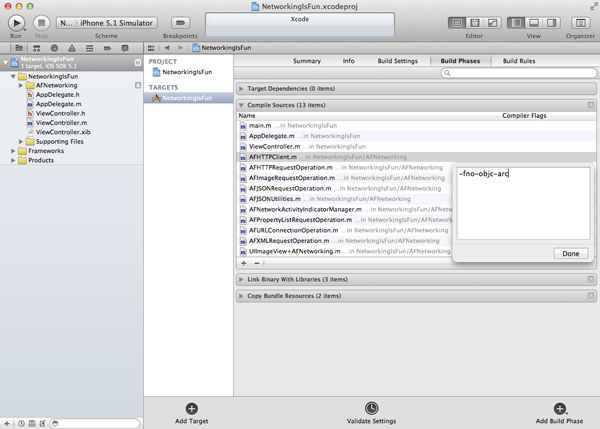Toggle the Navigator pane view button
600x429 pixels.
point(516,23)
